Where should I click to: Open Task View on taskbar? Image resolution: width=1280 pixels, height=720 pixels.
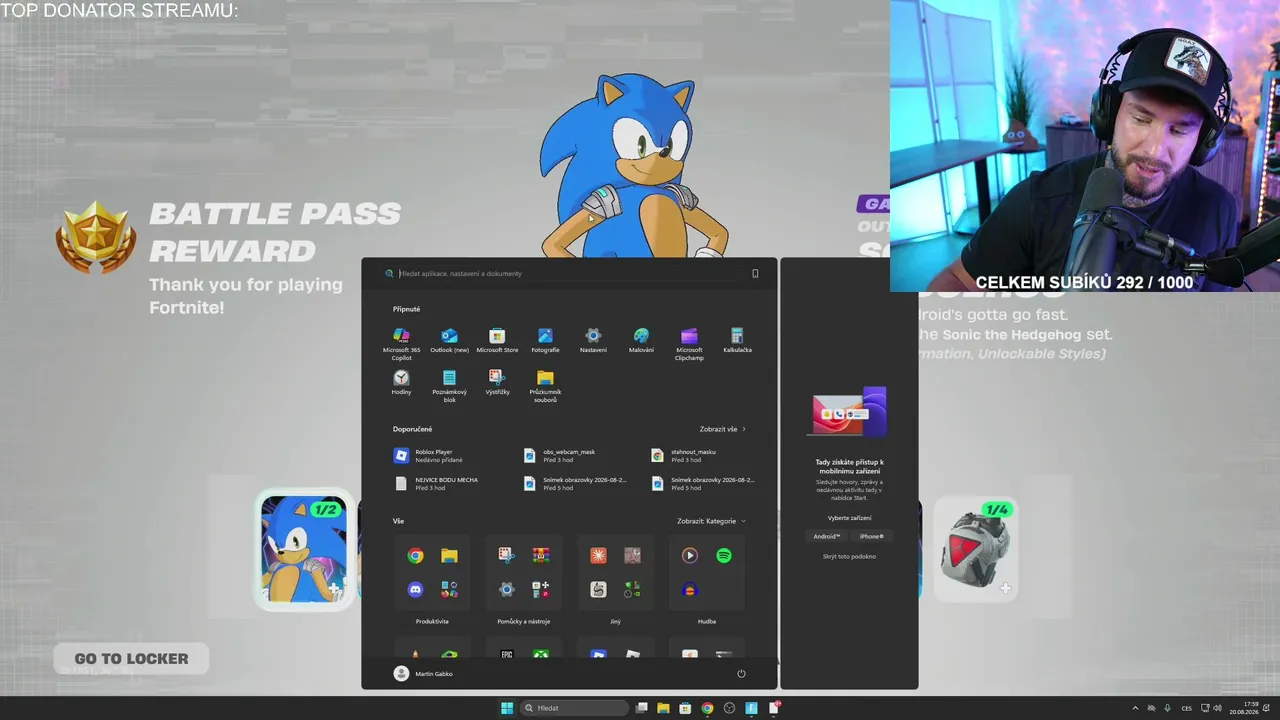642,708
